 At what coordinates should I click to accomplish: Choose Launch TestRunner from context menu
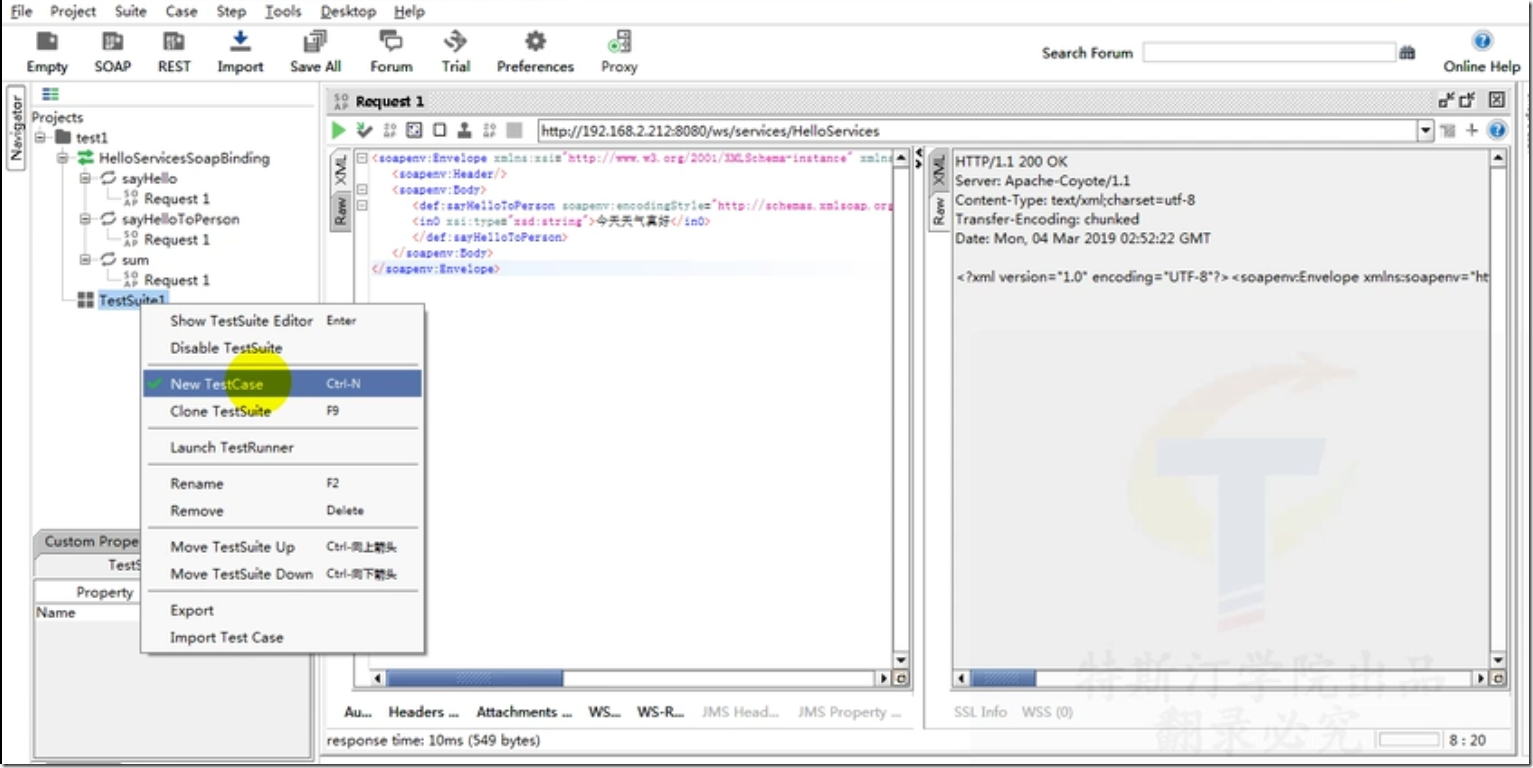coord(282,447)
